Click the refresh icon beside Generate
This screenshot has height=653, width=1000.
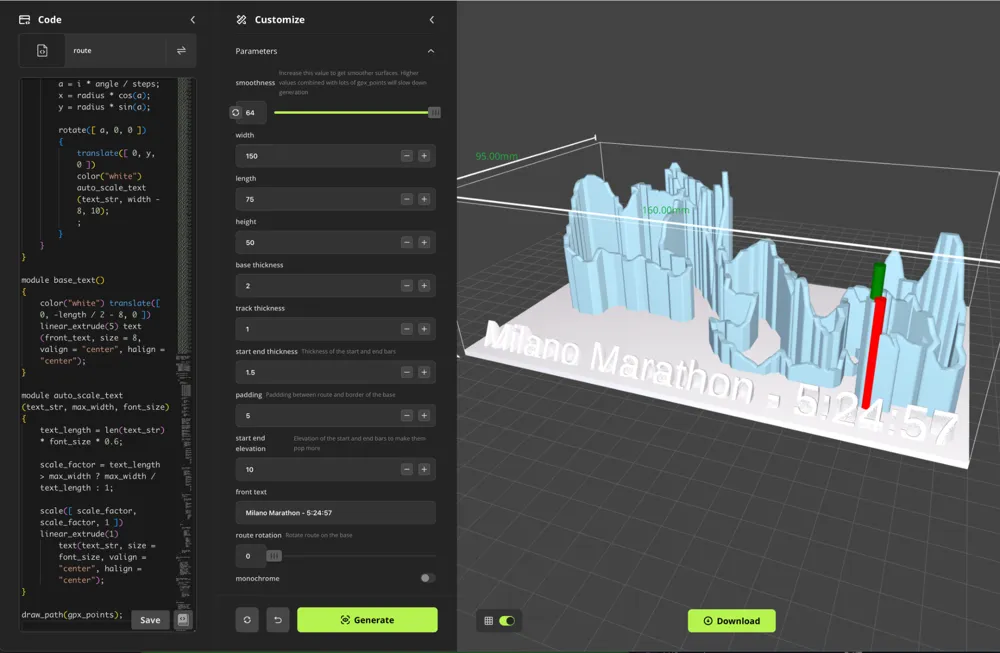[246, 619]
